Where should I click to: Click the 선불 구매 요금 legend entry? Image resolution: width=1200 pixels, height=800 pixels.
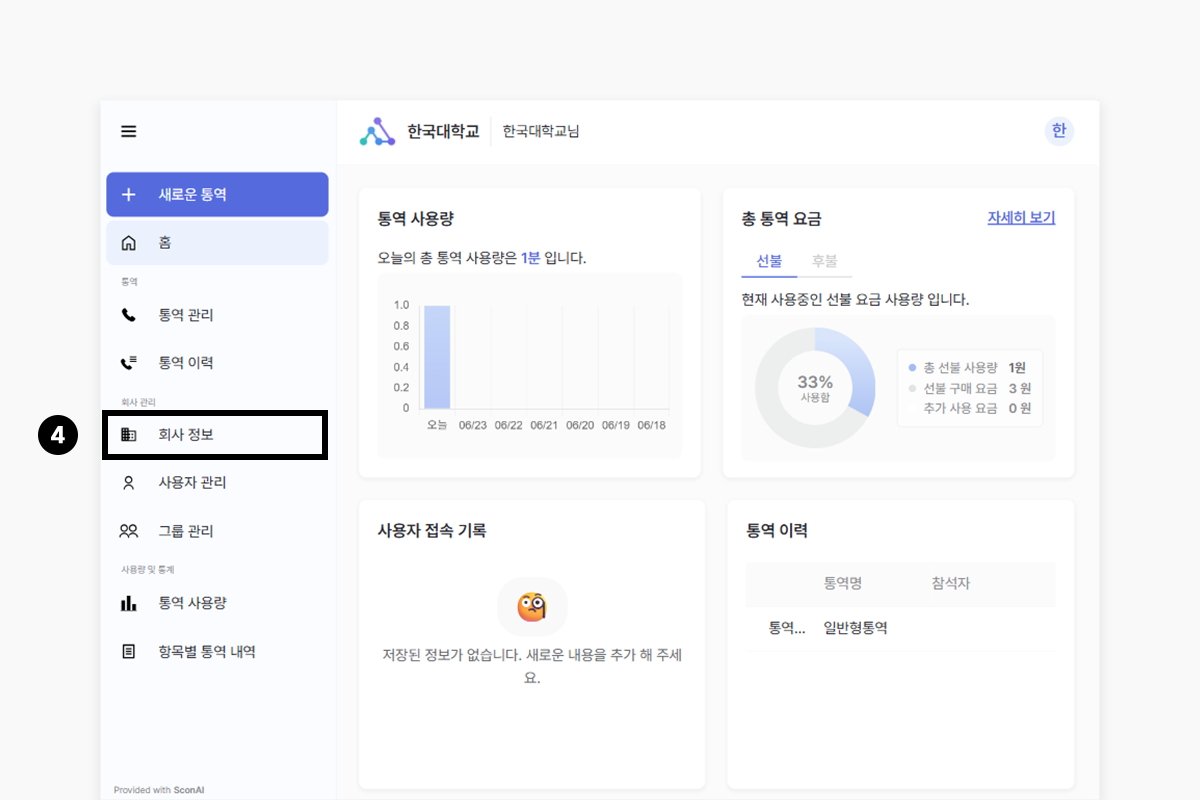tap(970, 388)
